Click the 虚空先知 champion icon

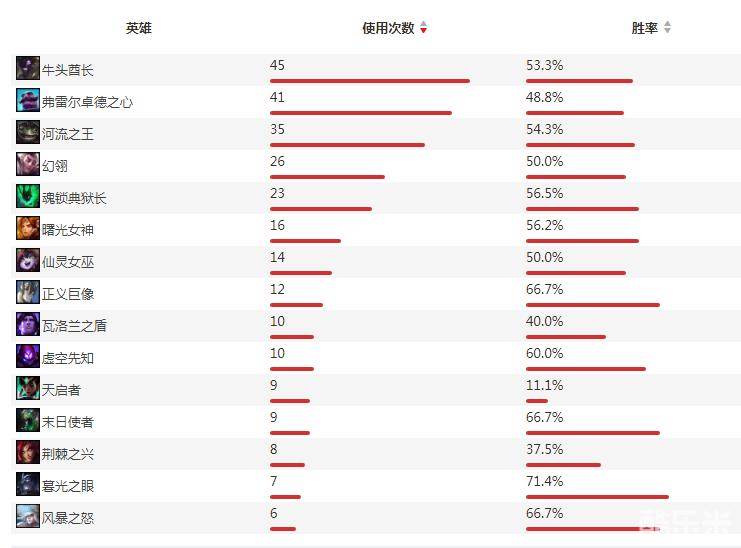point(28,357)
